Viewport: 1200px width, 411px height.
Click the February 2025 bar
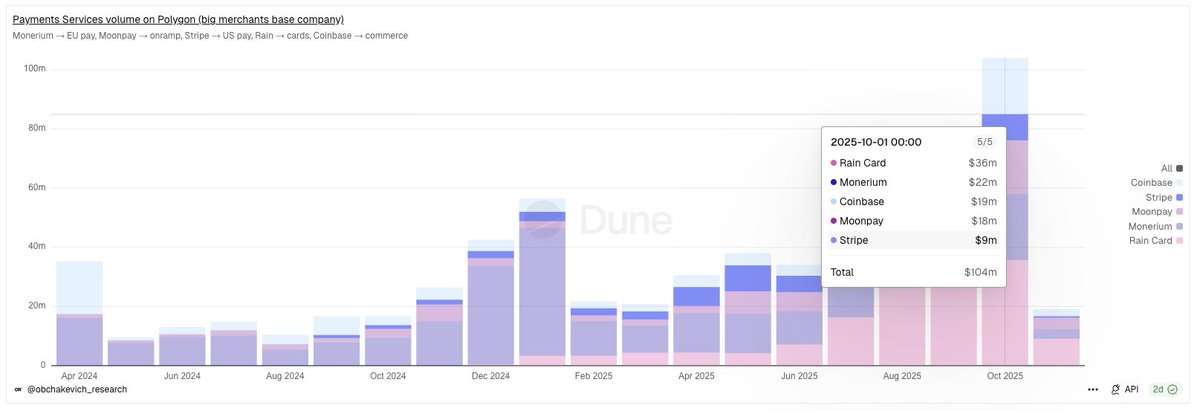(x=593, y=333)
